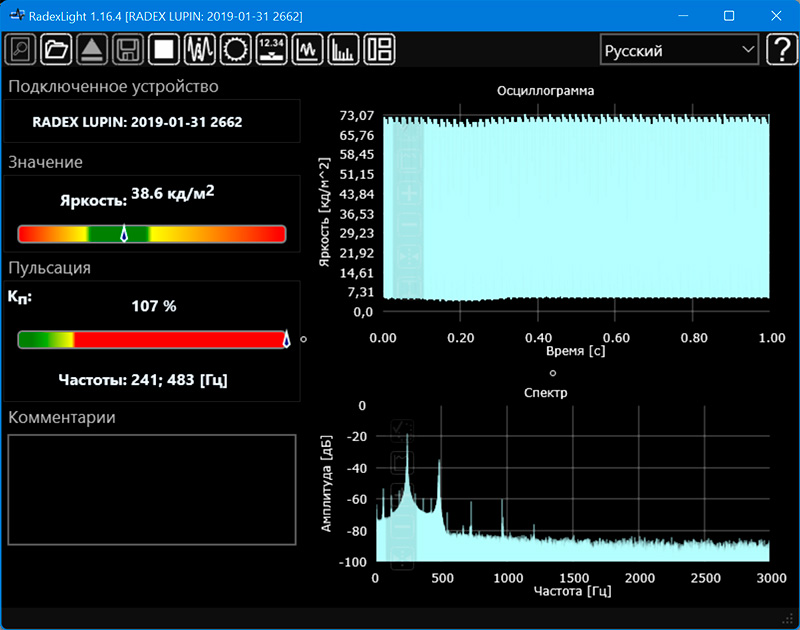
Task: Click the eject device triangle icon
Action: pos(92,49)
